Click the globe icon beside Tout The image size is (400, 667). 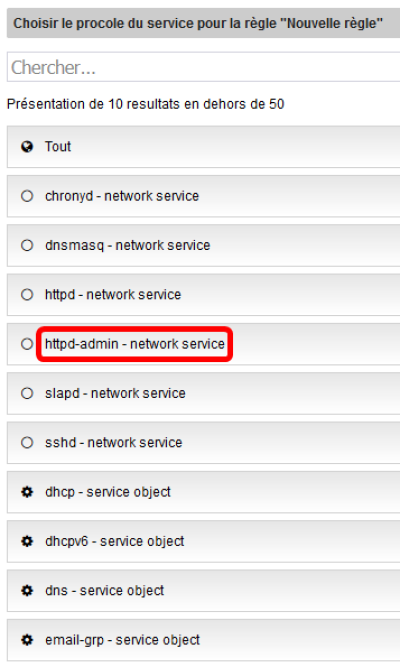point(27,147)
